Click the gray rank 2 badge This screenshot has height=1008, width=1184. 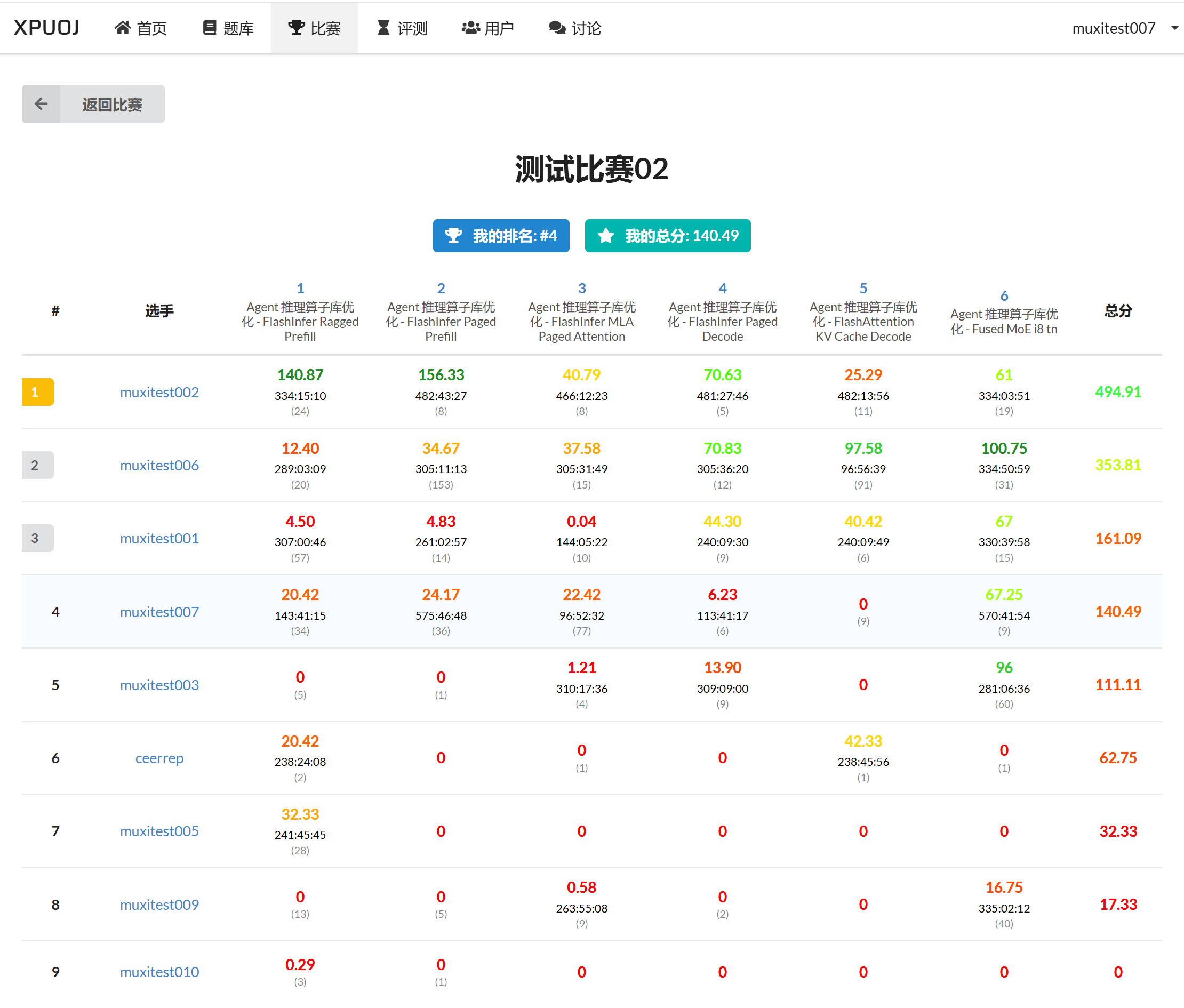tap(38, 465)
